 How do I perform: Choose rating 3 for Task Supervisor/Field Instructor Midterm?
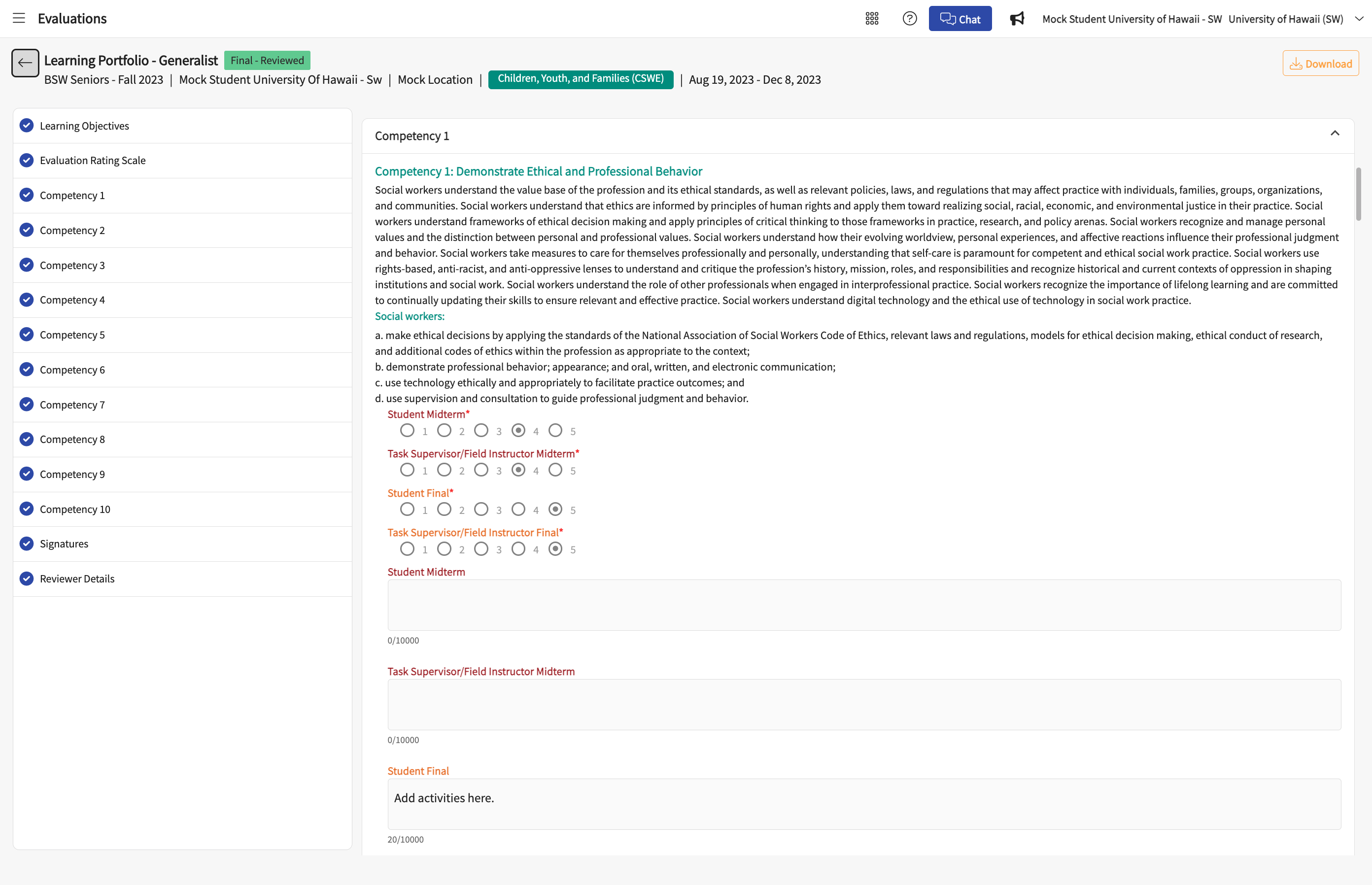(x=481, y=470)
